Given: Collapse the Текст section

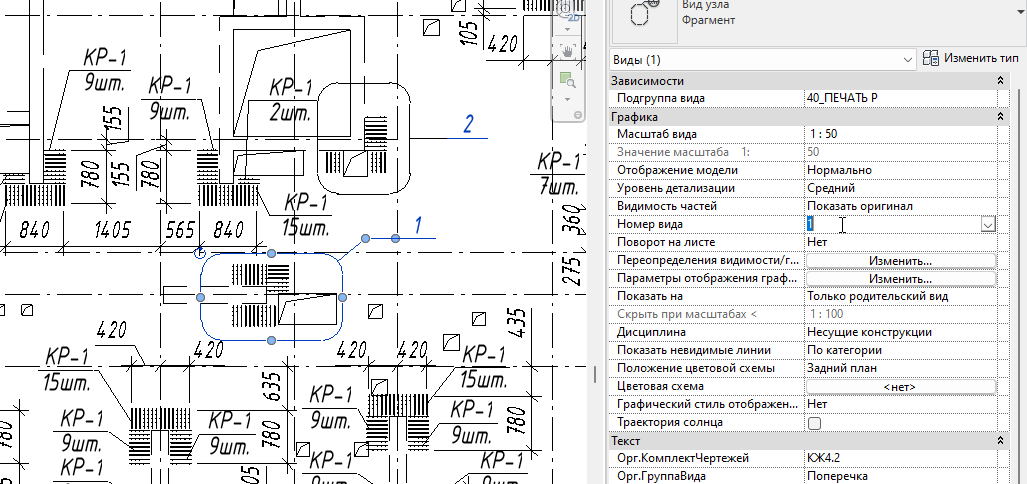Looking at the screenshot, I should pos(999,440).
